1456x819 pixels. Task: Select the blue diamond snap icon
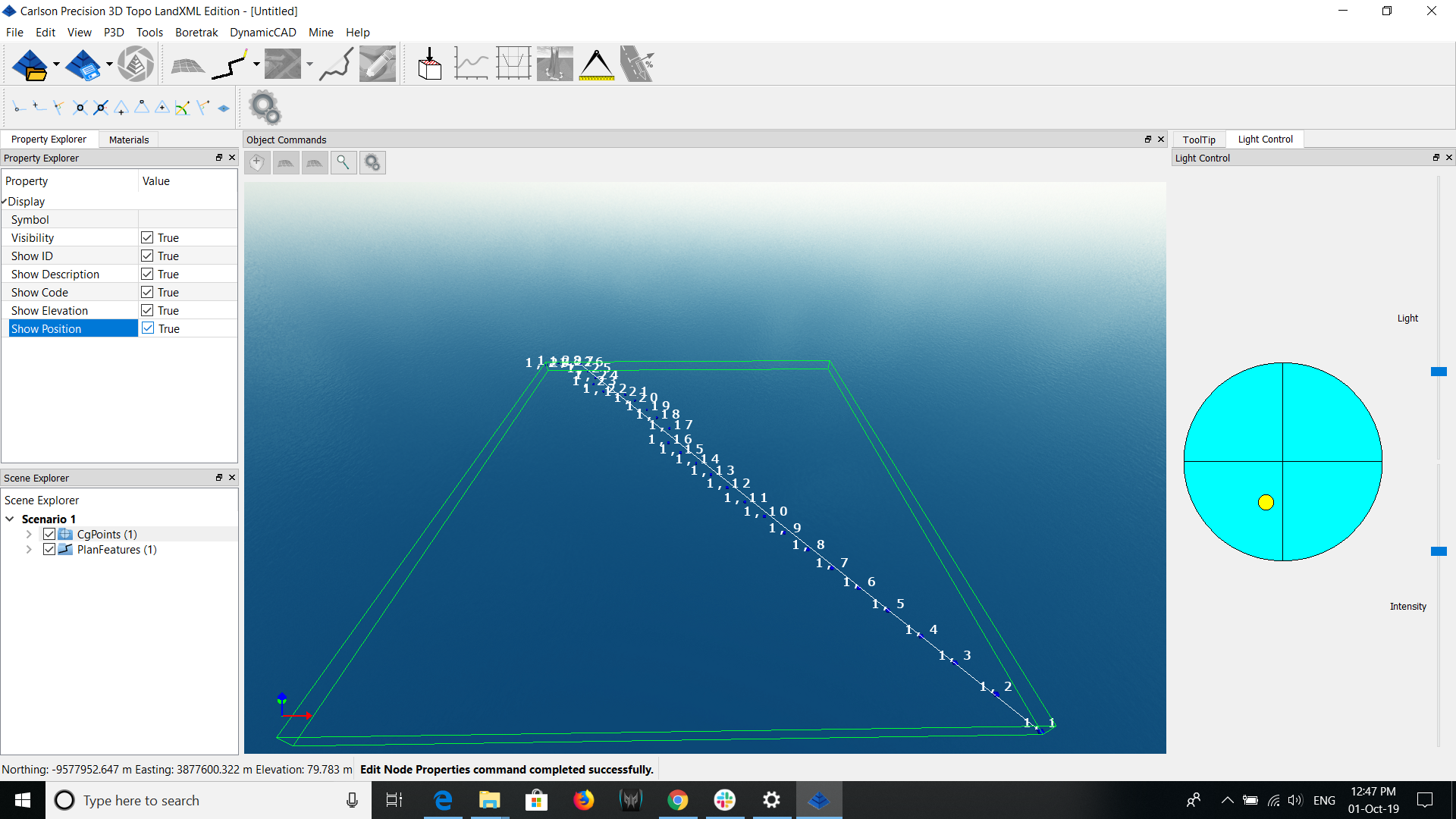(224, 108)
